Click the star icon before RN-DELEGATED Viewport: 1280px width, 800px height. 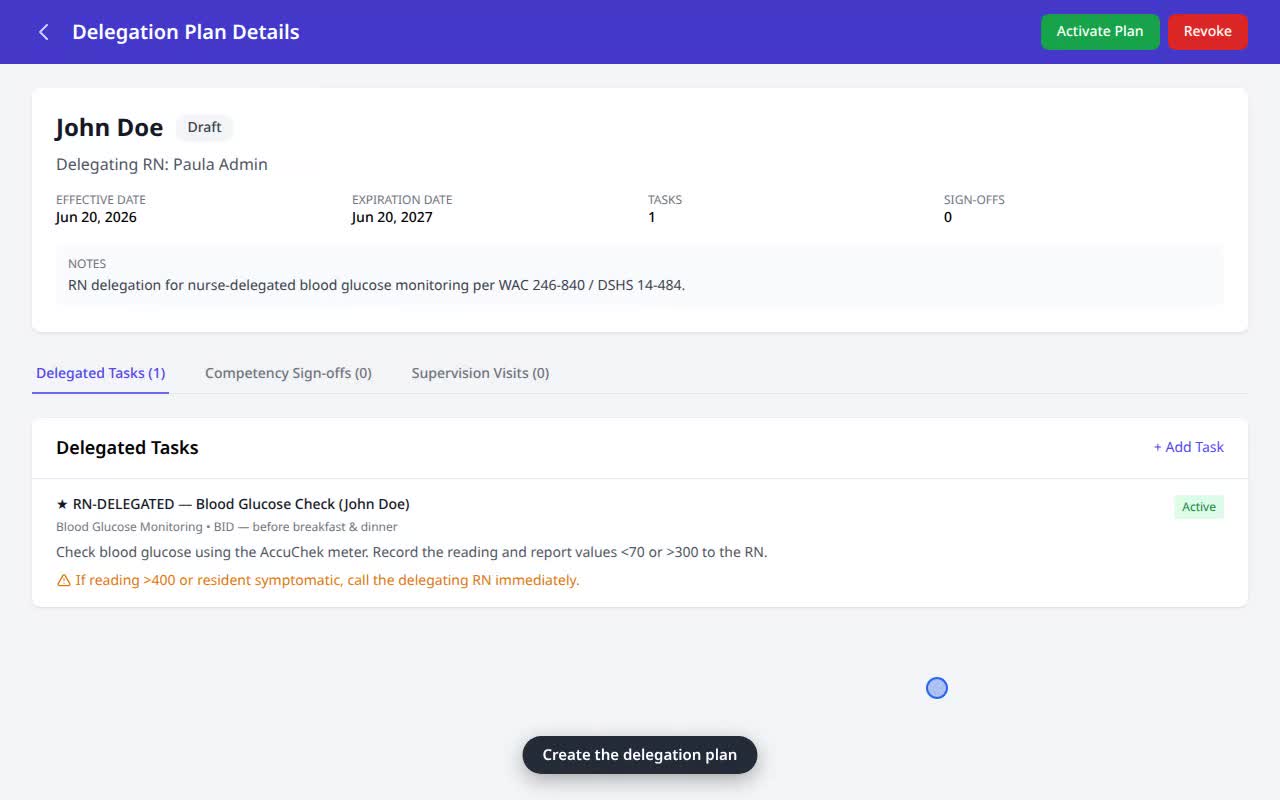pos(62,504)
